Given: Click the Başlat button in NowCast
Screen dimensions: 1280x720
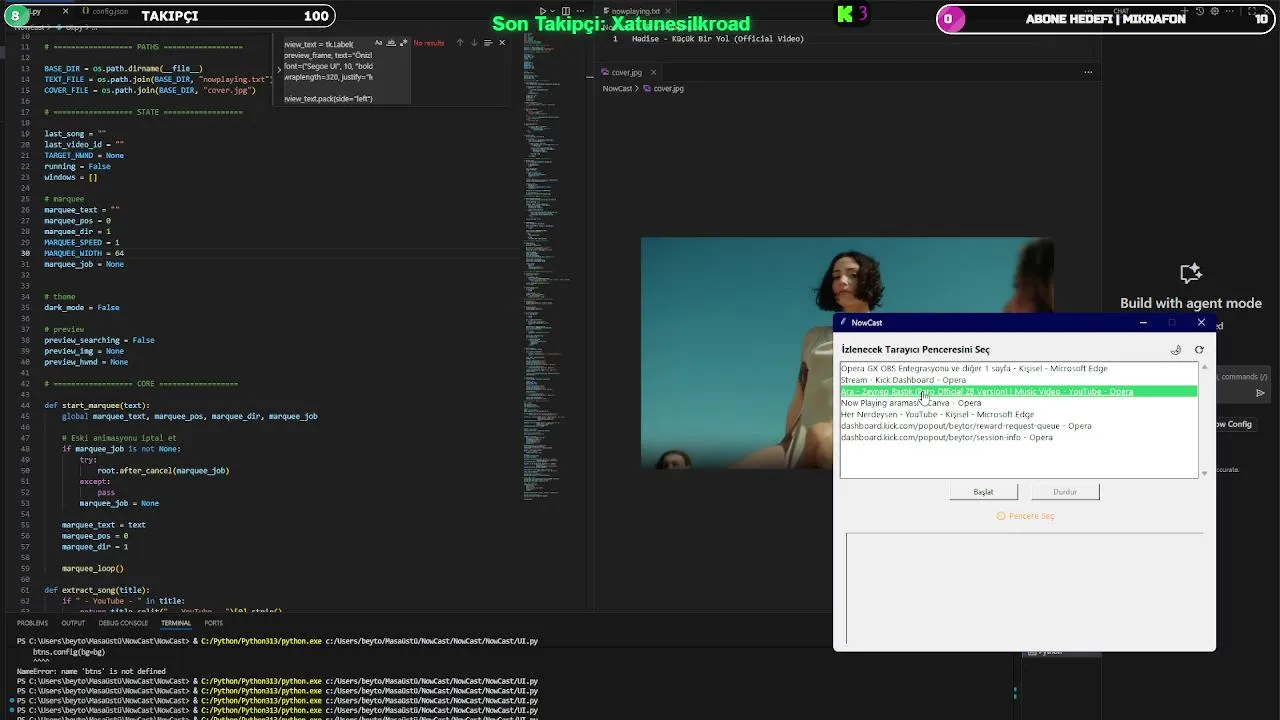Looking at the screenshot, I should 984,492.
